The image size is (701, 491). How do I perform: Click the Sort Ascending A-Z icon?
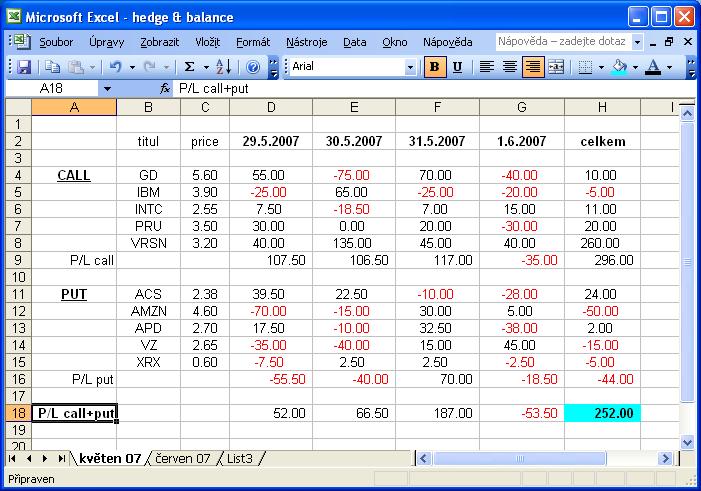click(224, 67)
